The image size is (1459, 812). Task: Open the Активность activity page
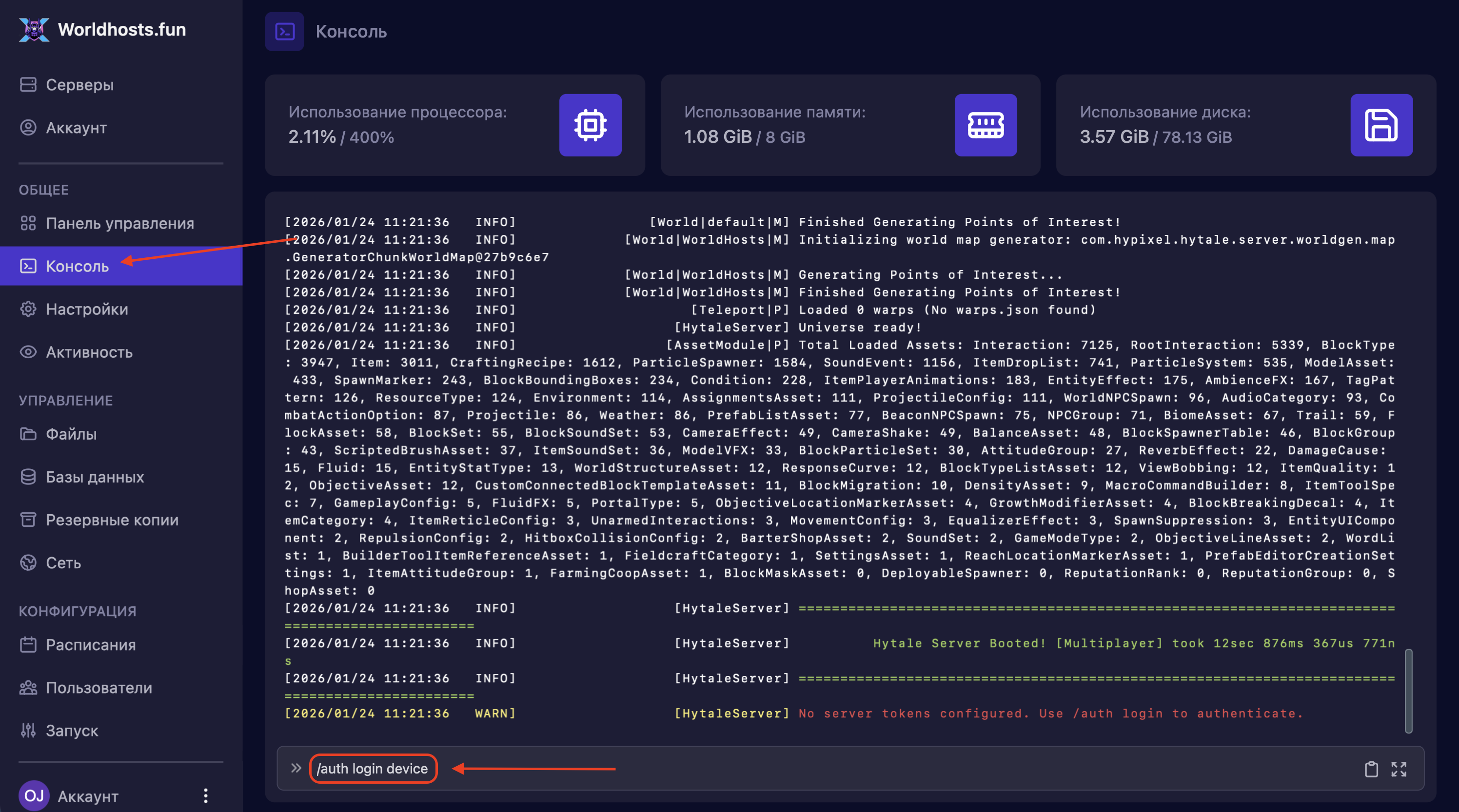[x=89, y=352]
